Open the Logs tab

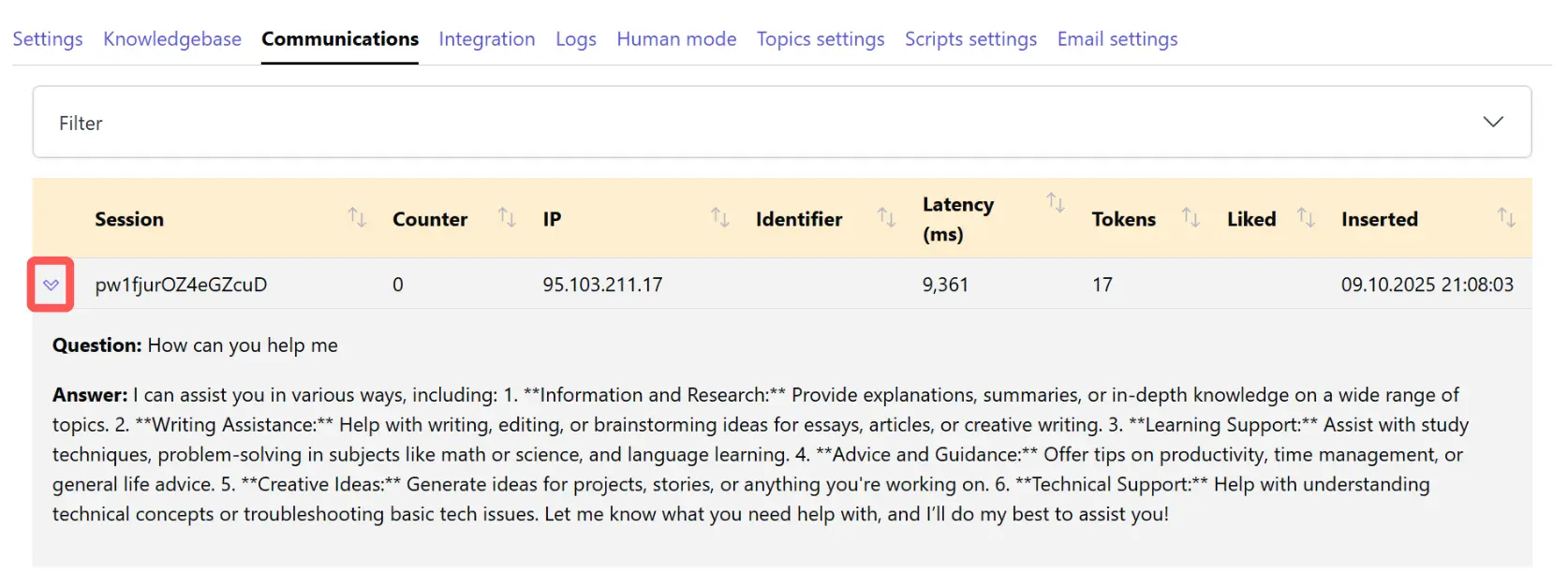pyautogui.click(x=576, y=39)
